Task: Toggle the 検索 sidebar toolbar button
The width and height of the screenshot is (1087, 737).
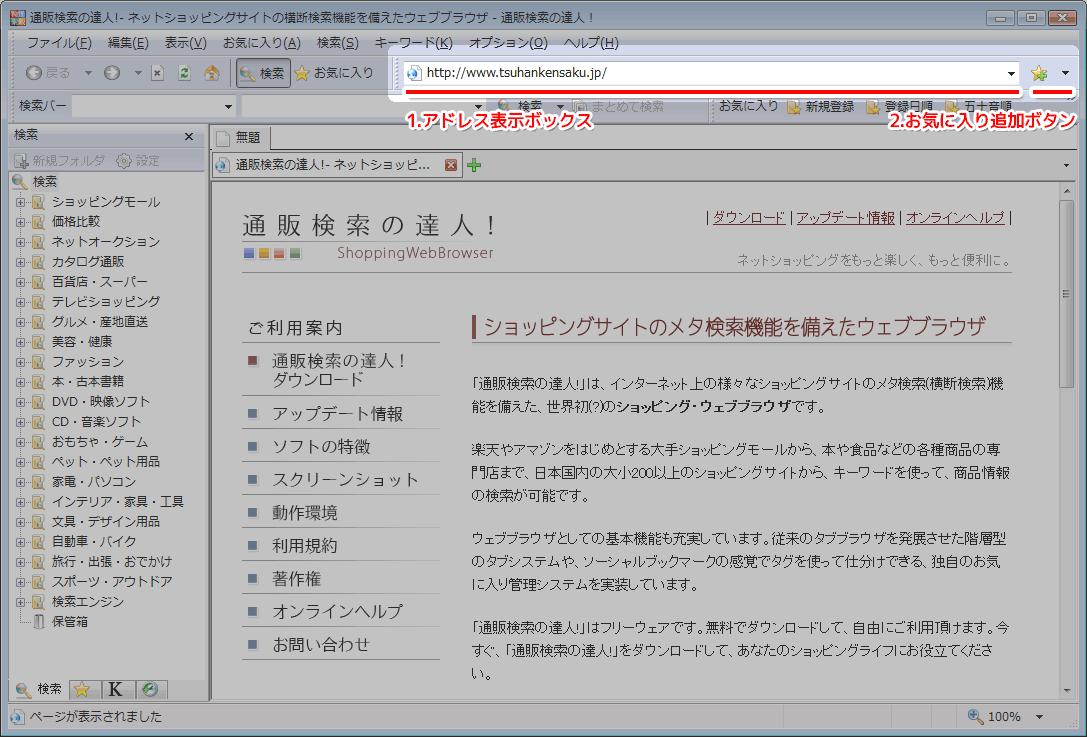Action: point(263,73)
